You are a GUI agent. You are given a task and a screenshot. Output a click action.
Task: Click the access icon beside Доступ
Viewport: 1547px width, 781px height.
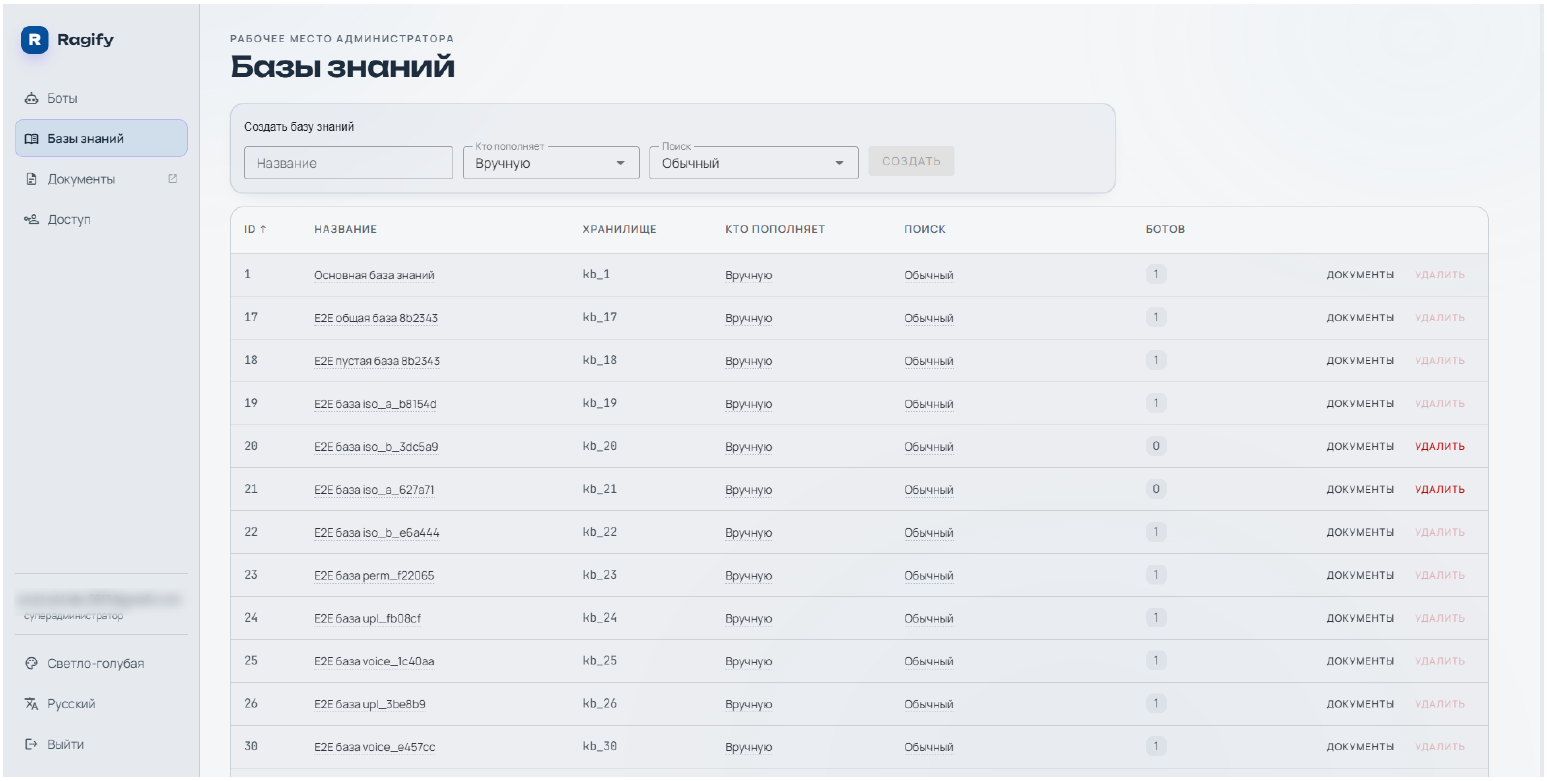point(31,219)
